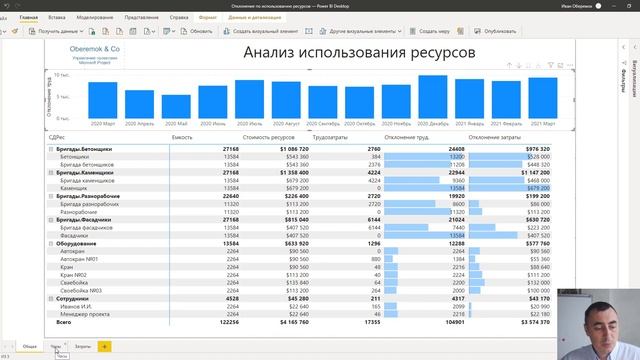Image resolution: width=640 pixels, height=360 pixels.
Task: Sort by the Емкость column header
Action: pos(182,138)
